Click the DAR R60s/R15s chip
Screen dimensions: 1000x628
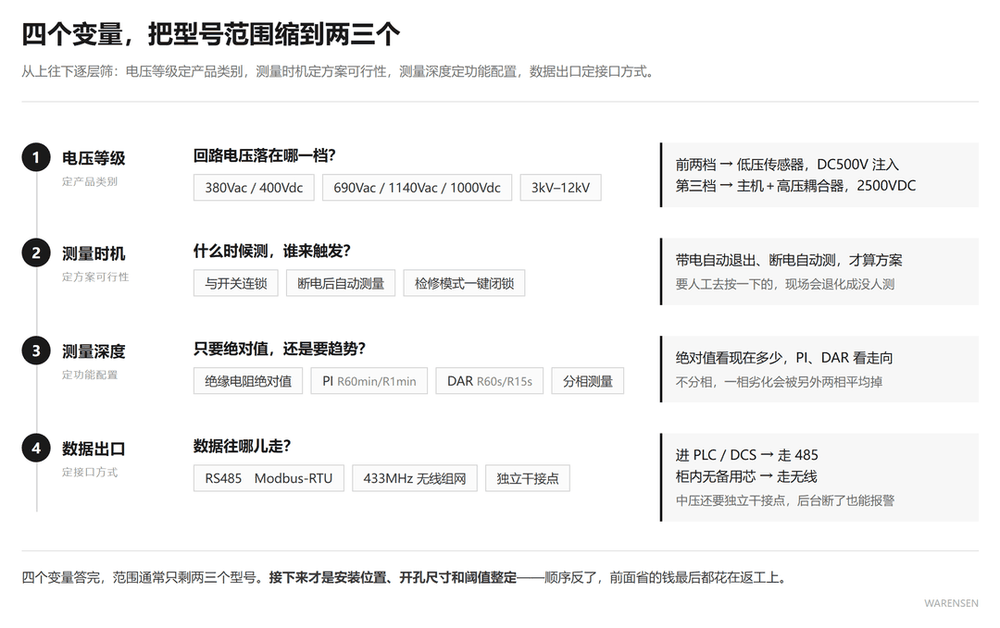pos(490,381)
